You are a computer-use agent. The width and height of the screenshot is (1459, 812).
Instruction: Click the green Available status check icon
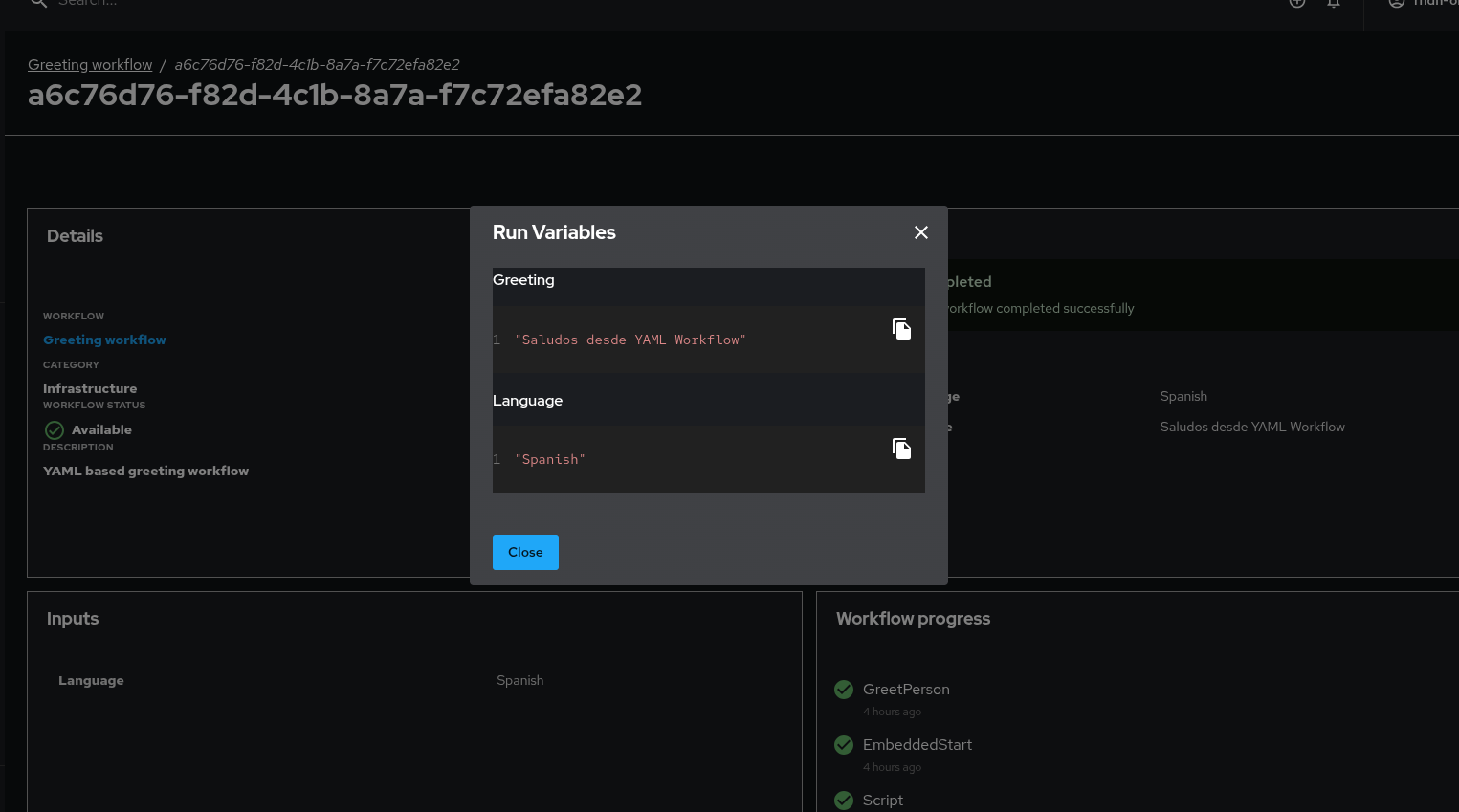[55, 430]
